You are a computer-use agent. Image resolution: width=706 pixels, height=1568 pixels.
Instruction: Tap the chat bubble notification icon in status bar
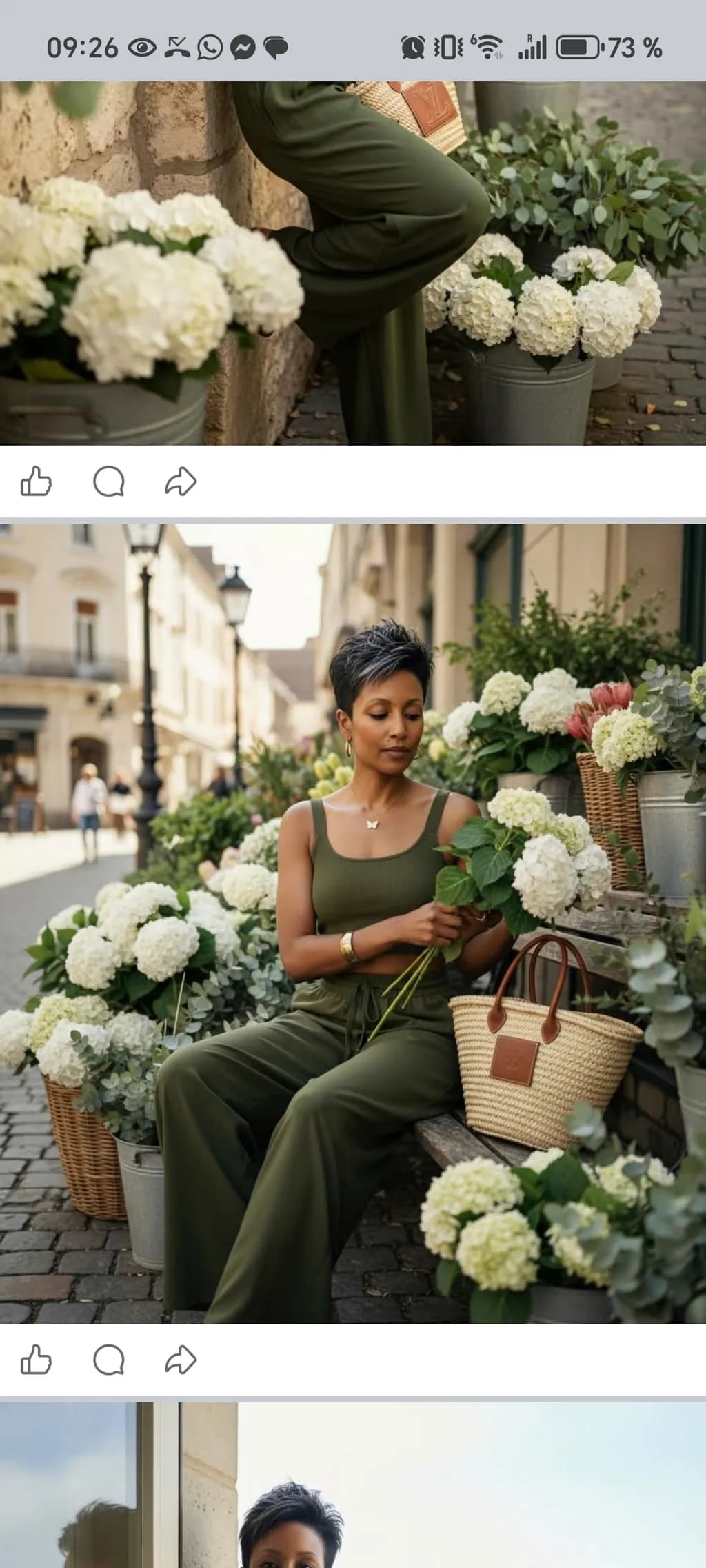[x=276, y=48]
